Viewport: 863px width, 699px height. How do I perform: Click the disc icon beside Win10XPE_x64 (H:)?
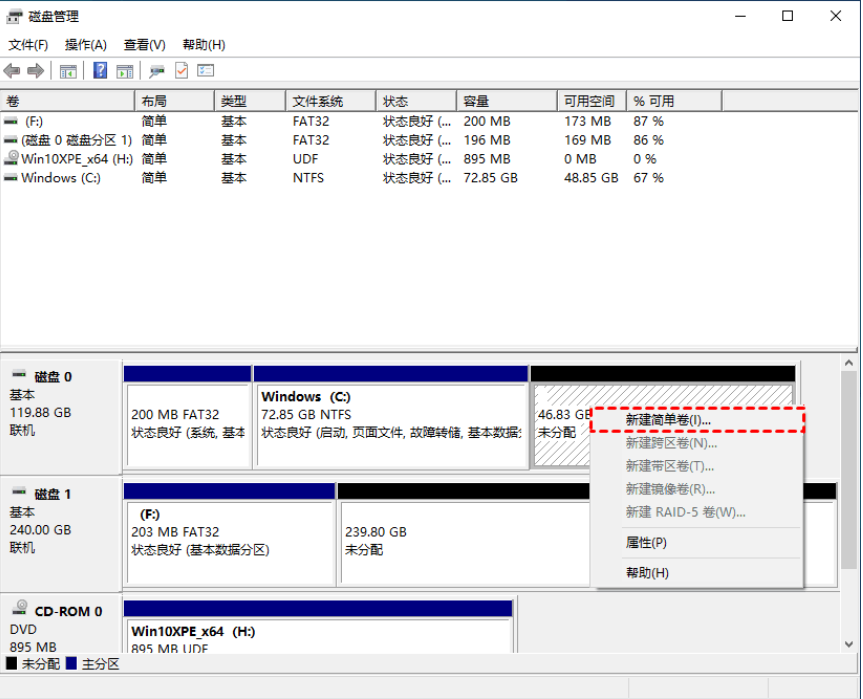click(11, 158)
